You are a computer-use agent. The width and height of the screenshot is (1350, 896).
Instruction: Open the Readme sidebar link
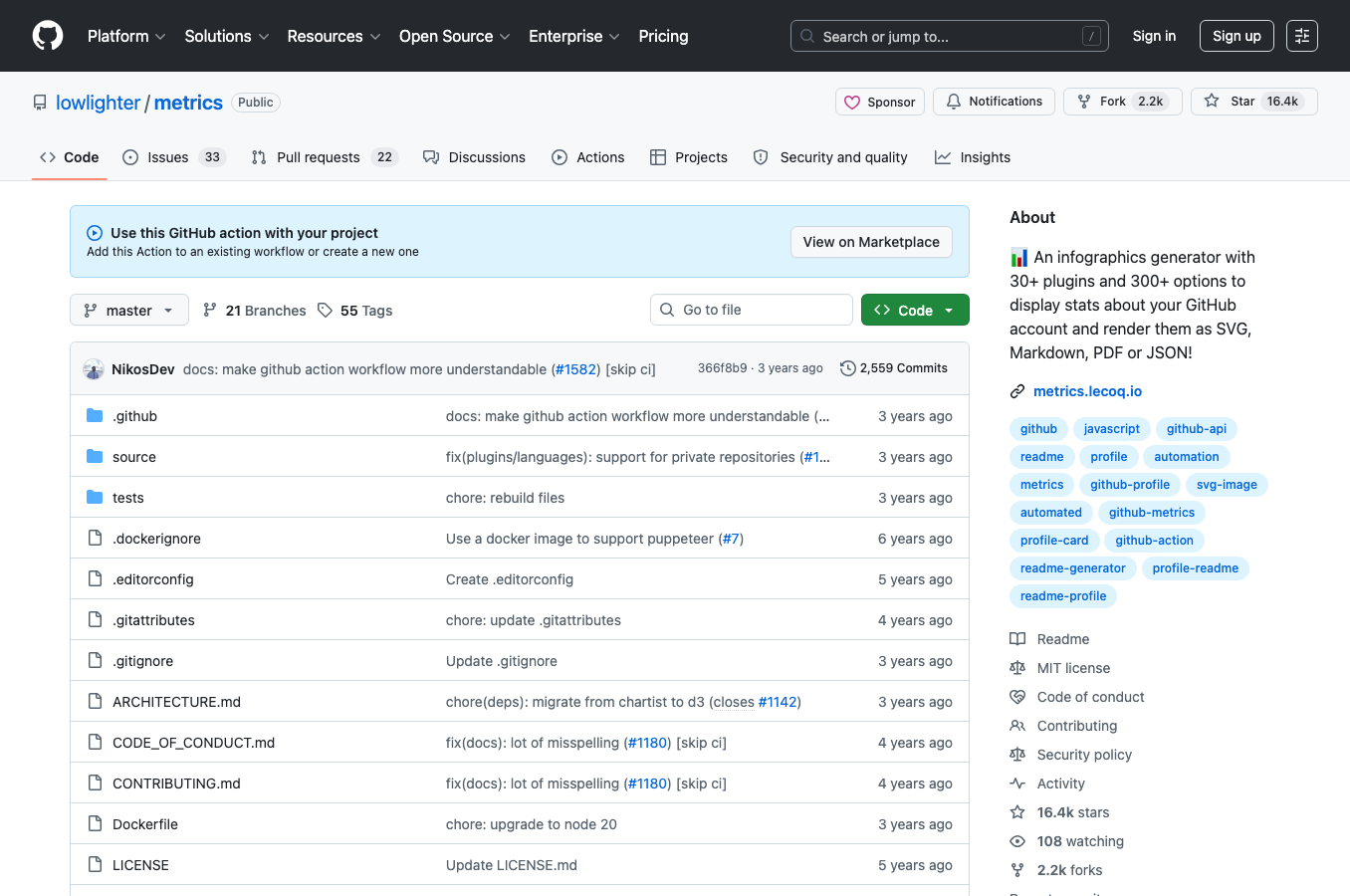[x=1049, y=639]
